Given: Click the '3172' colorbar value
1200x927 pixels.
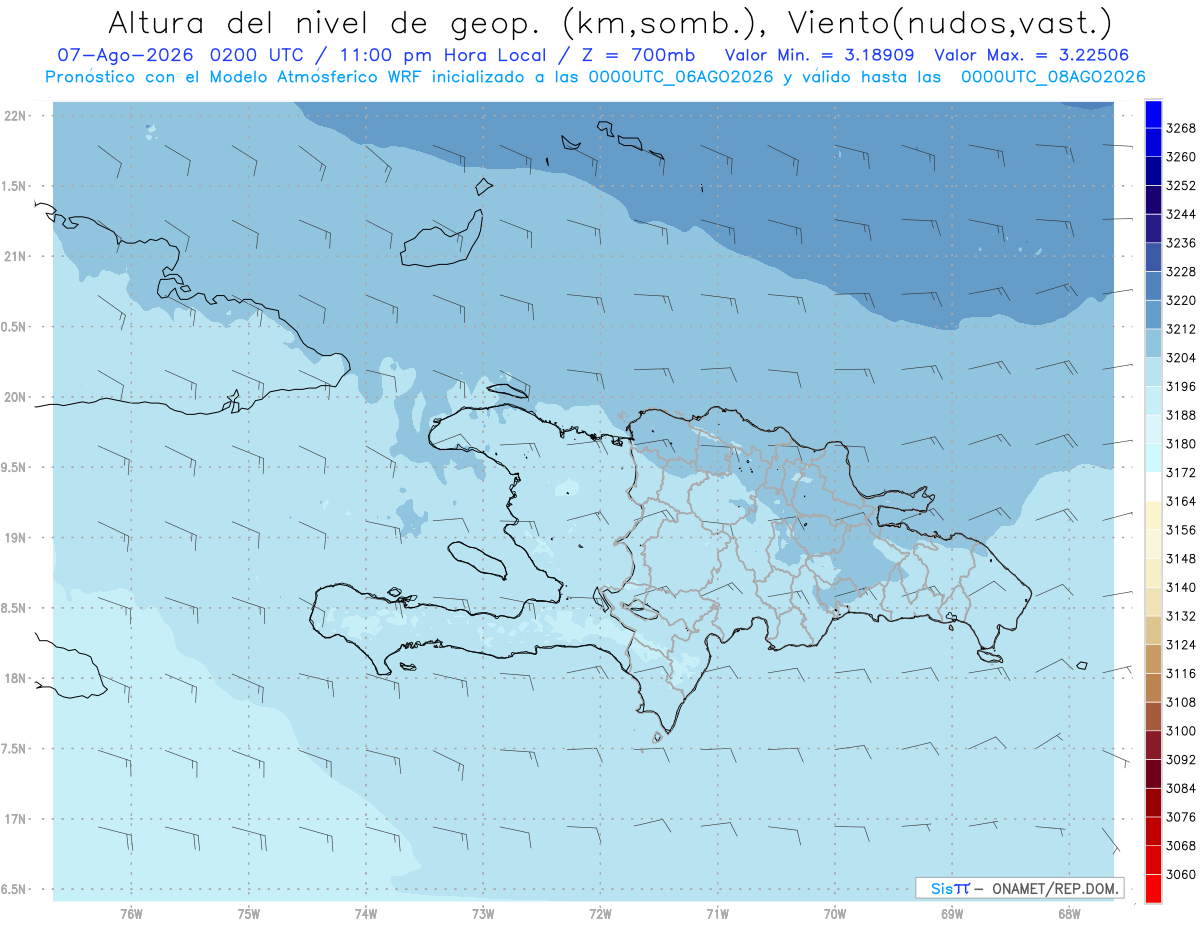Looking at the screenshot, I should click(x=1180, y=472).
